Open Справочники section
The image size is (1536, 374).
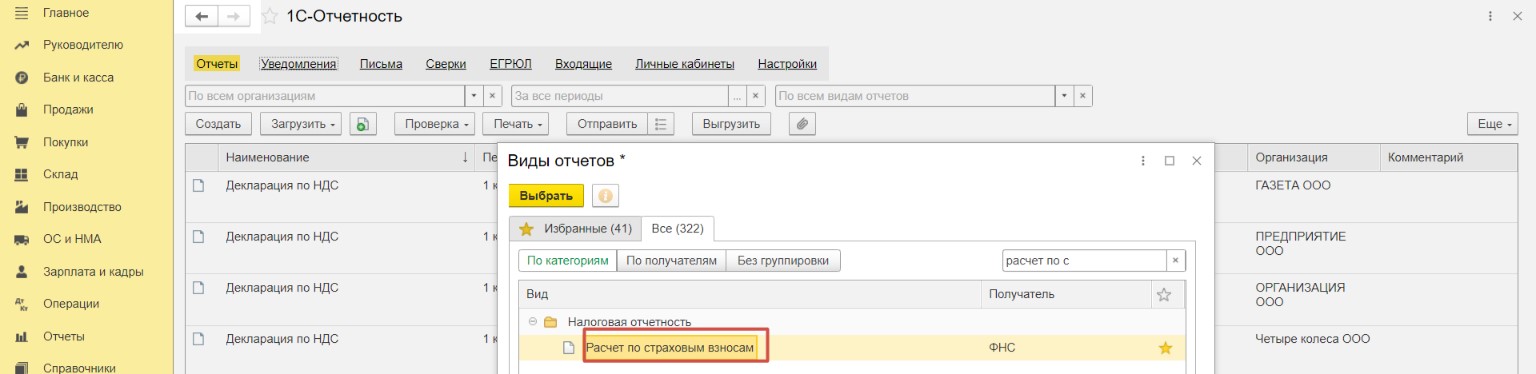tap(80, 367)
